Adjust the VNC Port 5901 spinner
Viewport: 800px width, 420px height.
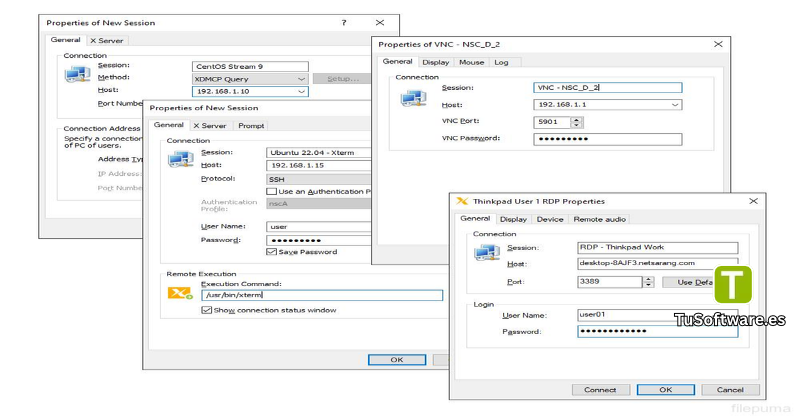click(577, 122)
